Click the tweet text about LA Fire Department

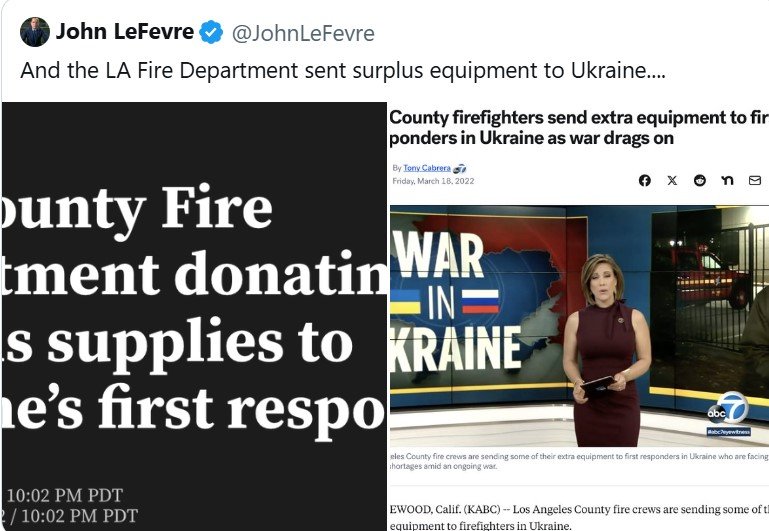point(343,71)
